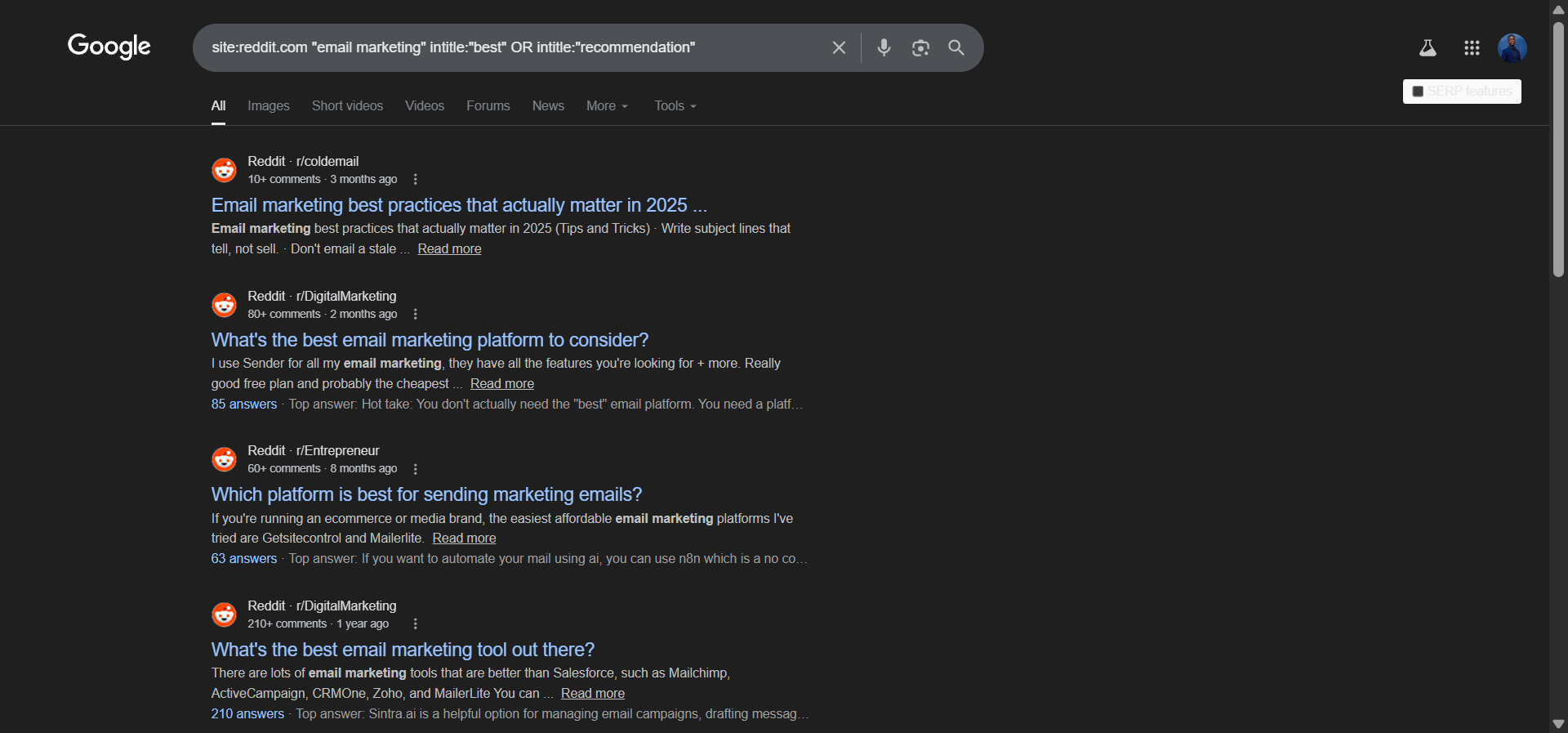Open Search by image camera icon

(x=920, y=47)
